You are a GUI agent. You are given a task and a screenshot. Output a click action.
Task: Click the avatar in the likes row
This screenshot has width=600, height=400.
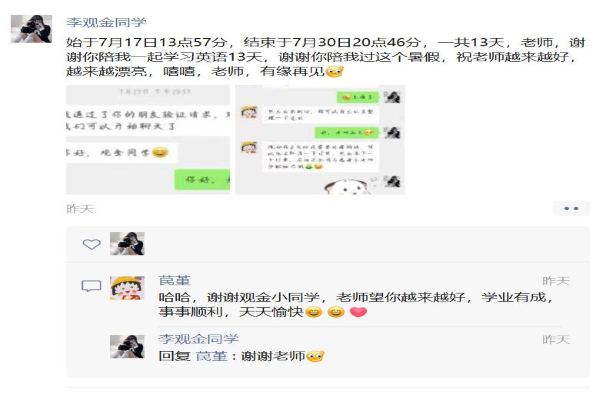pos(127,243)
